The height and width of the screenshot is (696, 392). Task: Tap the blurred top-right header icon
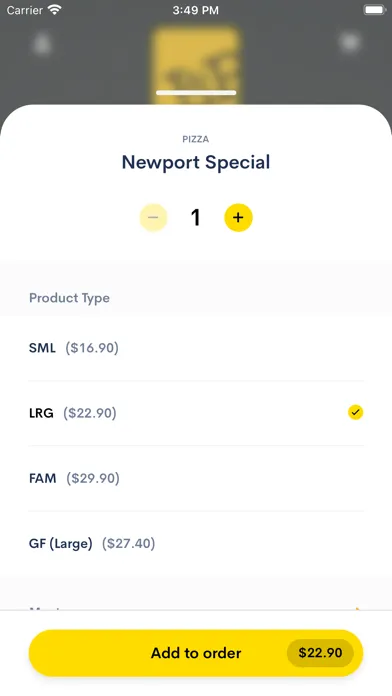point(349,43)
